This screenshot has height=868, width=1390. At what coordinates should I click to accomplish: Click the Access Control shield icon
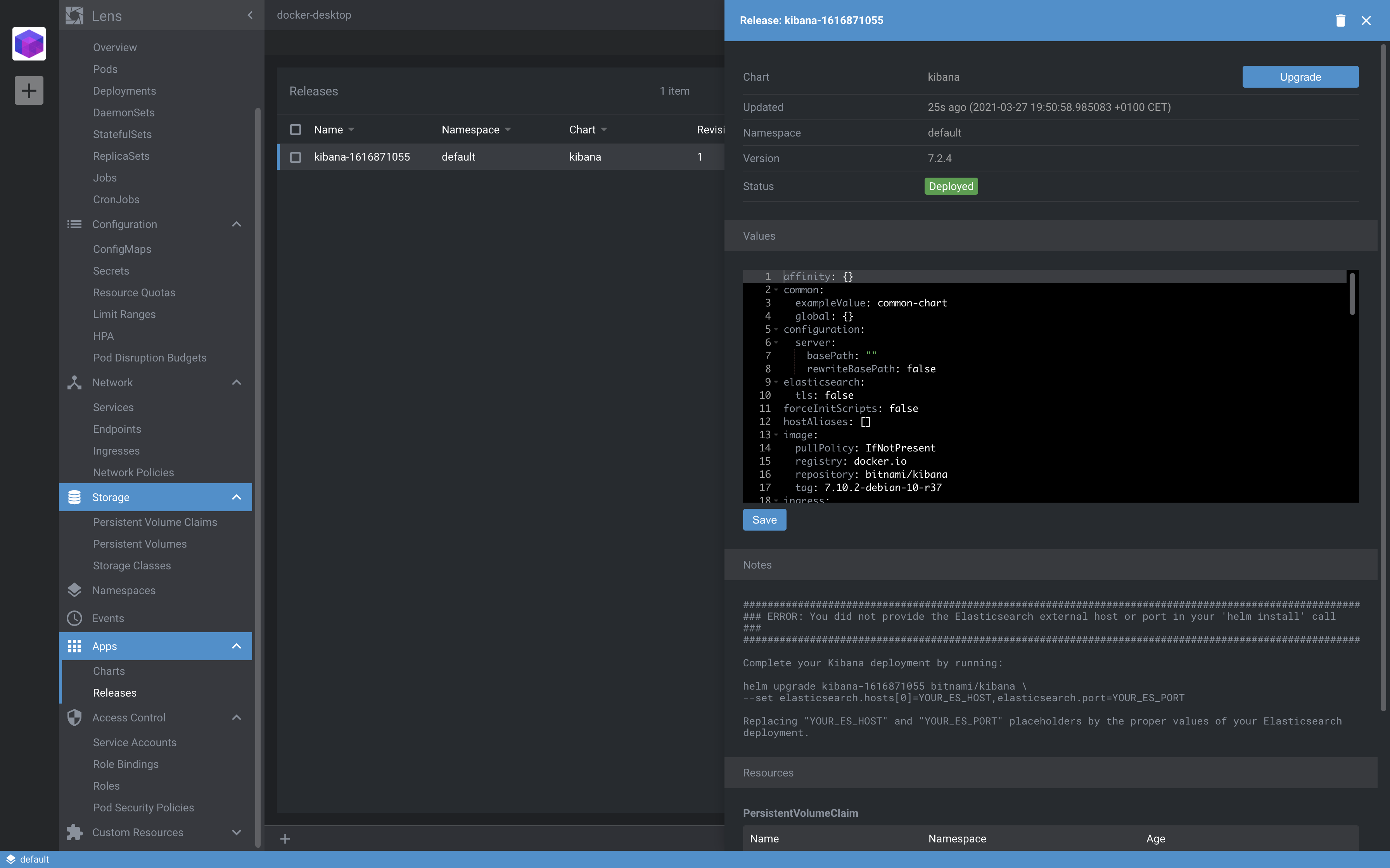point(74,718)
